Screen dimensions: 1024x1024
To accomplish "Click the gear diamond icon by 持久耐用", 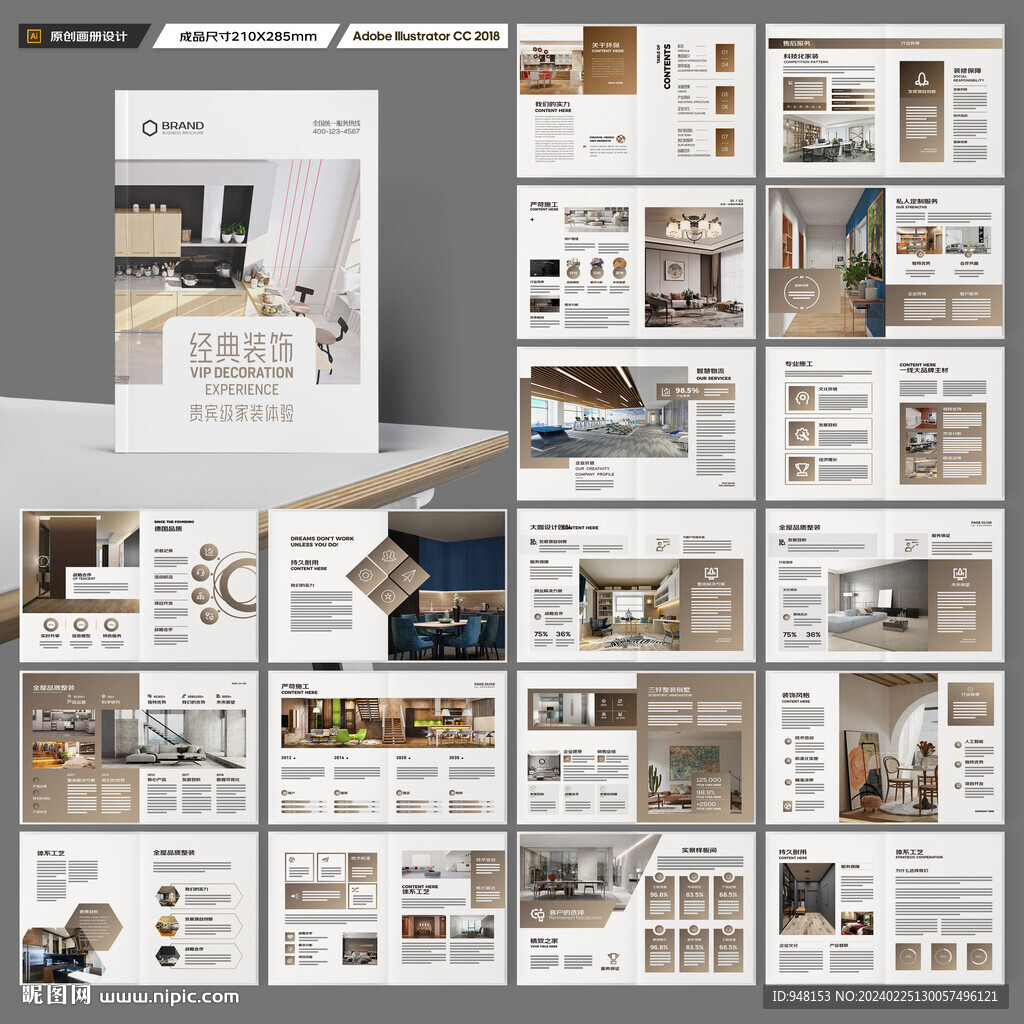I will [x=366, y=575].
